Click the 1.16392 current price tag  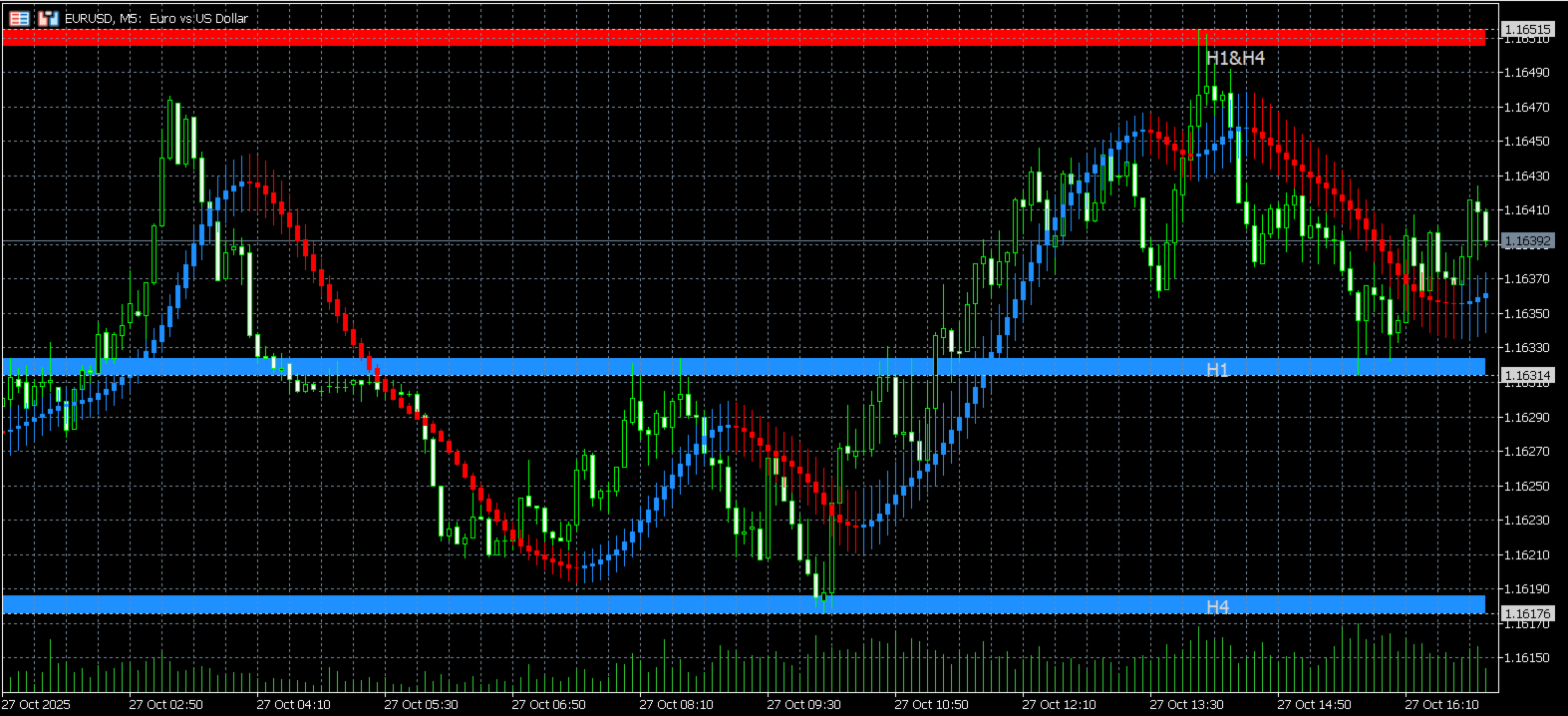[x=1527, y=241]
